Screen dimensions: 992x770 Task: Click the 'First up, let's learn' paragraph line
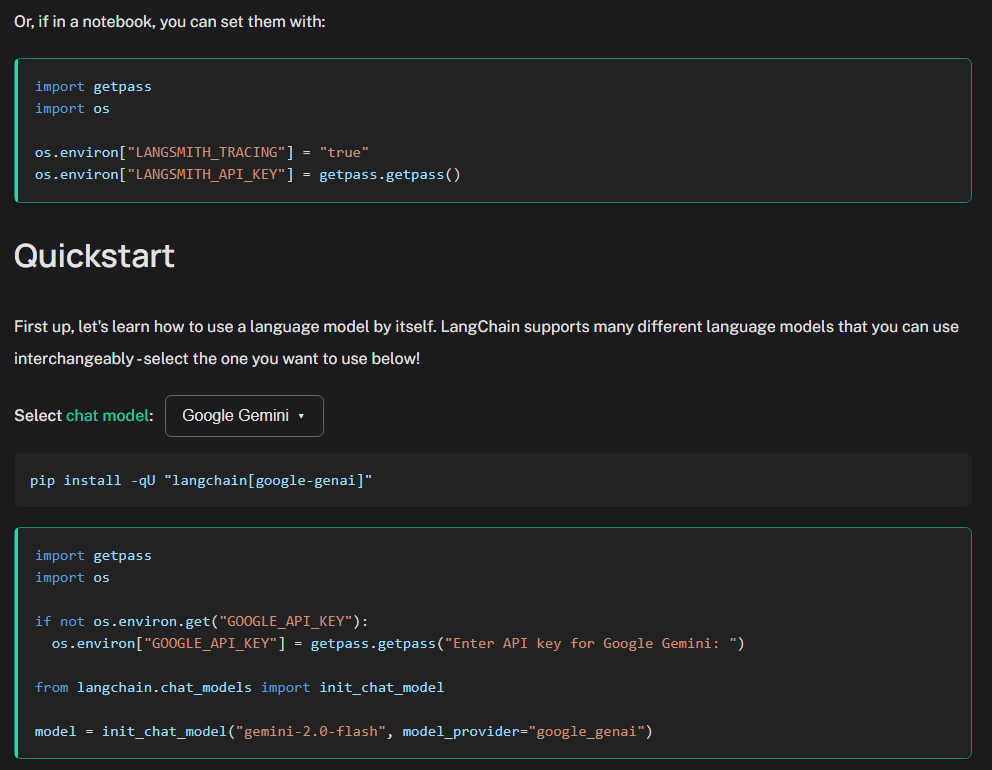[x=486, y=327]
